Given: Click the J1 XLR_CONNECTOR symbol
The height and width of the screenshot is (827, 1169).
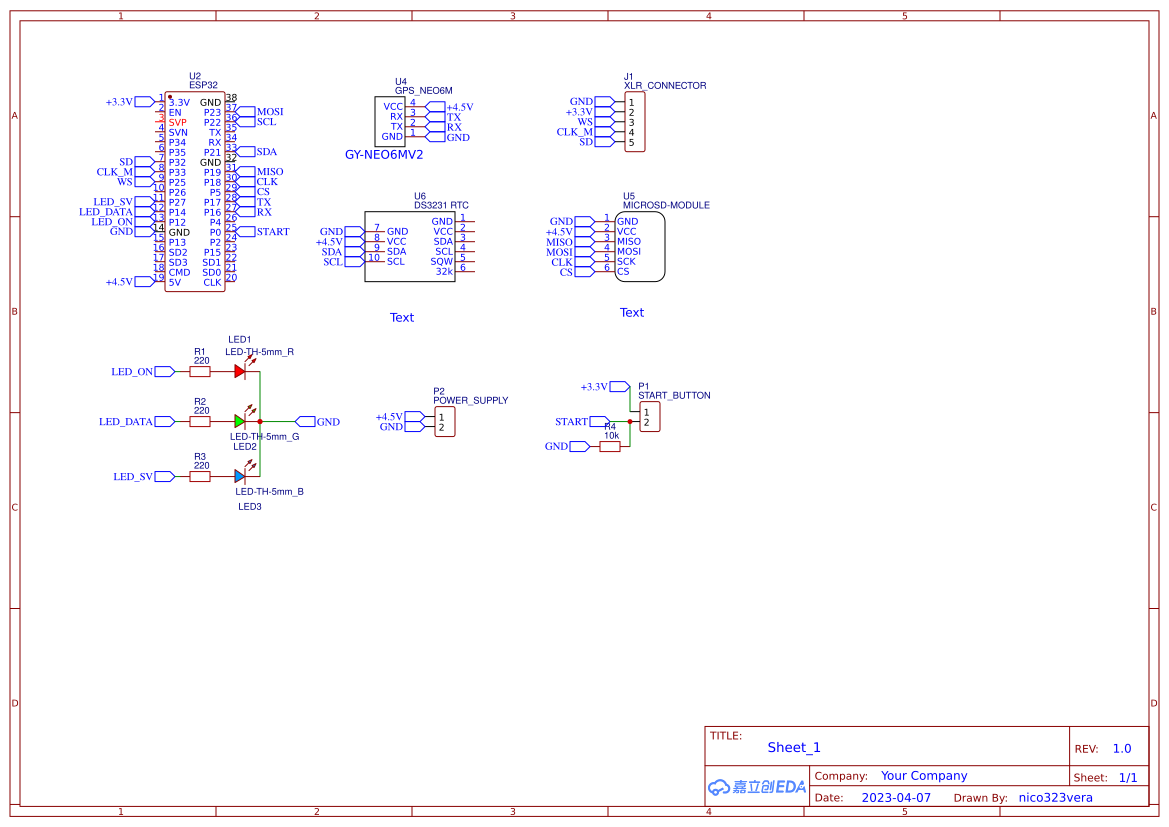Looking at the screenshot, I should point(637,120).
